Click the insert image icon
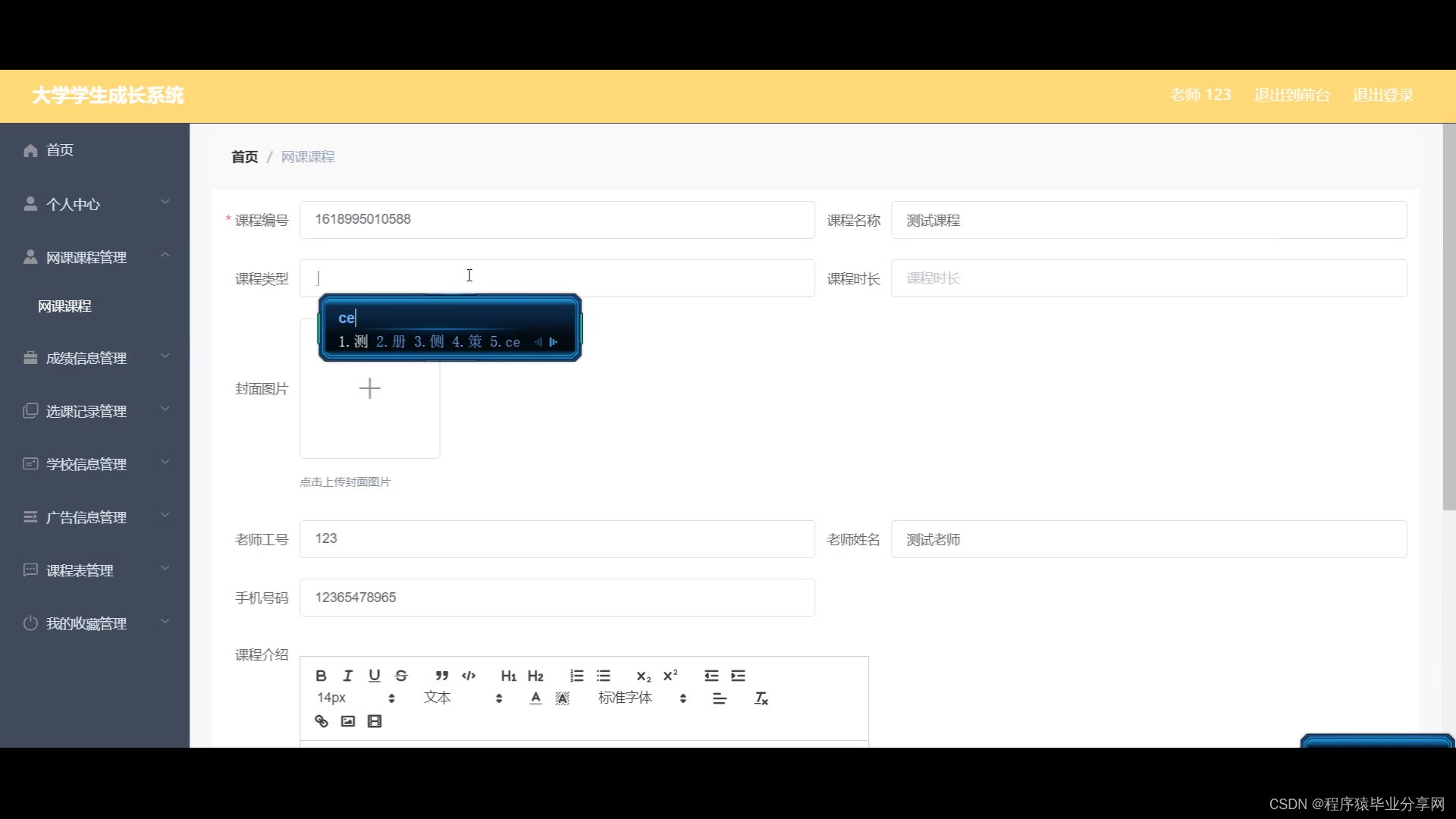 (348, 721)
